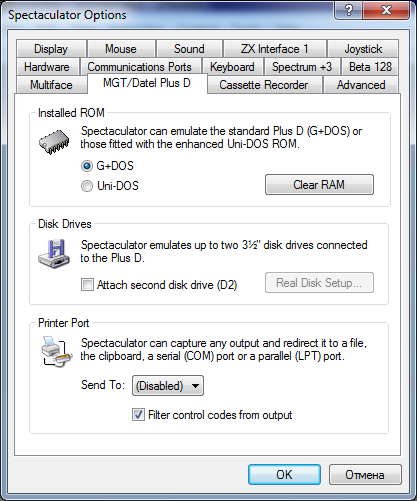Screen dimensions: 417x501
Task: Switch to the Display tab
Action: 51,49
